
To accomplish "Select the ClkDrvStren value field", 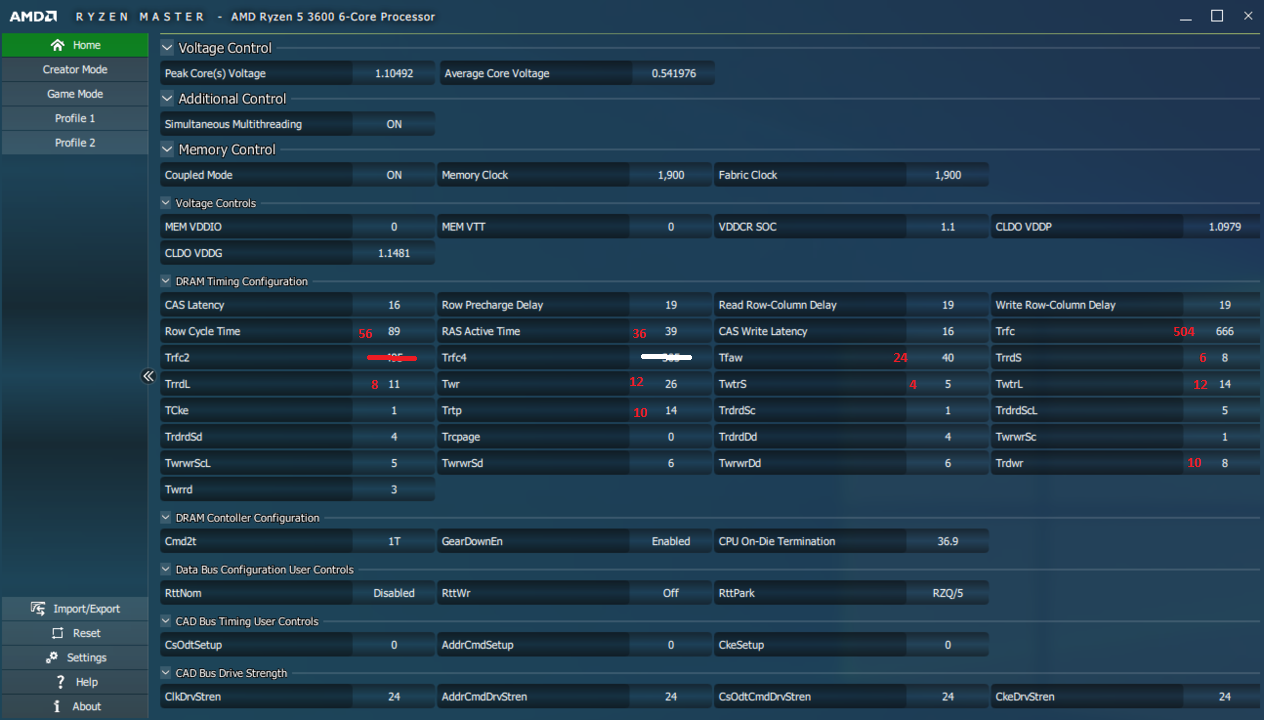I will point(394,697).
